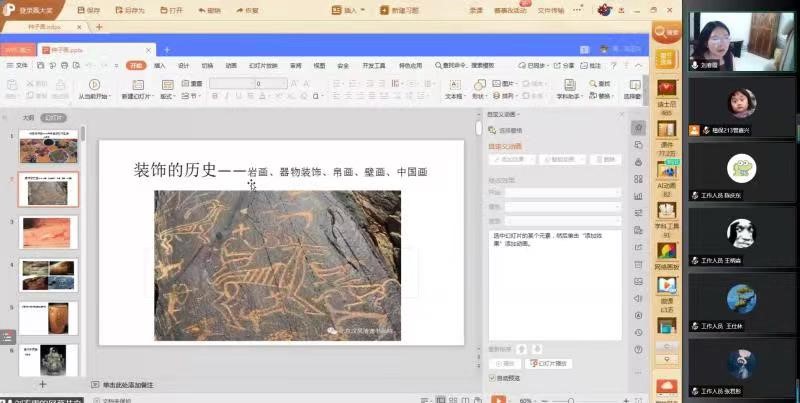Open the 动画 ribbon tab
800x403 pixels.
231,65
